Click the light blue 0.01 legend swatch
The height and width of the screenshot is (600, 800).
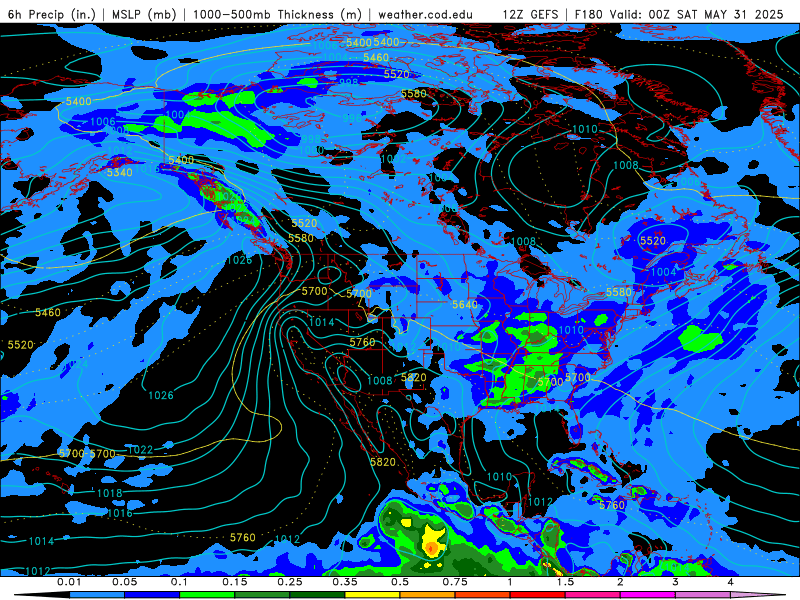tap(97, 595)
